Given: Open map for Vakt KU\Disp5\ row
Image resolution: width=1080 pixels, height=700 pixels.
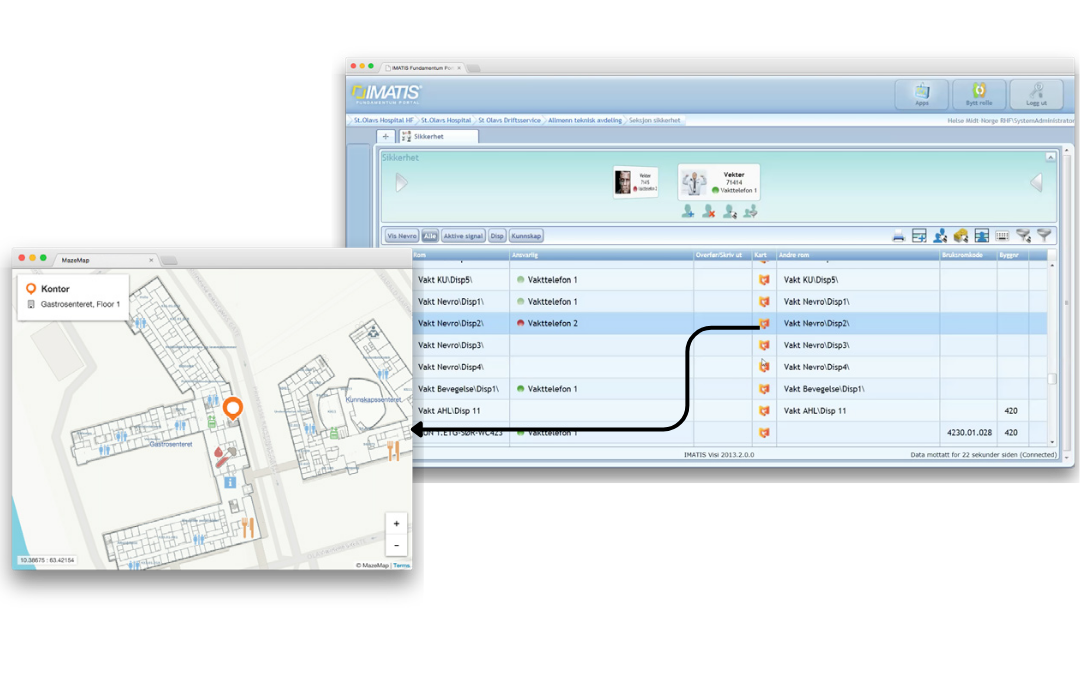Looking at the screenshot, I should [764, 280].
